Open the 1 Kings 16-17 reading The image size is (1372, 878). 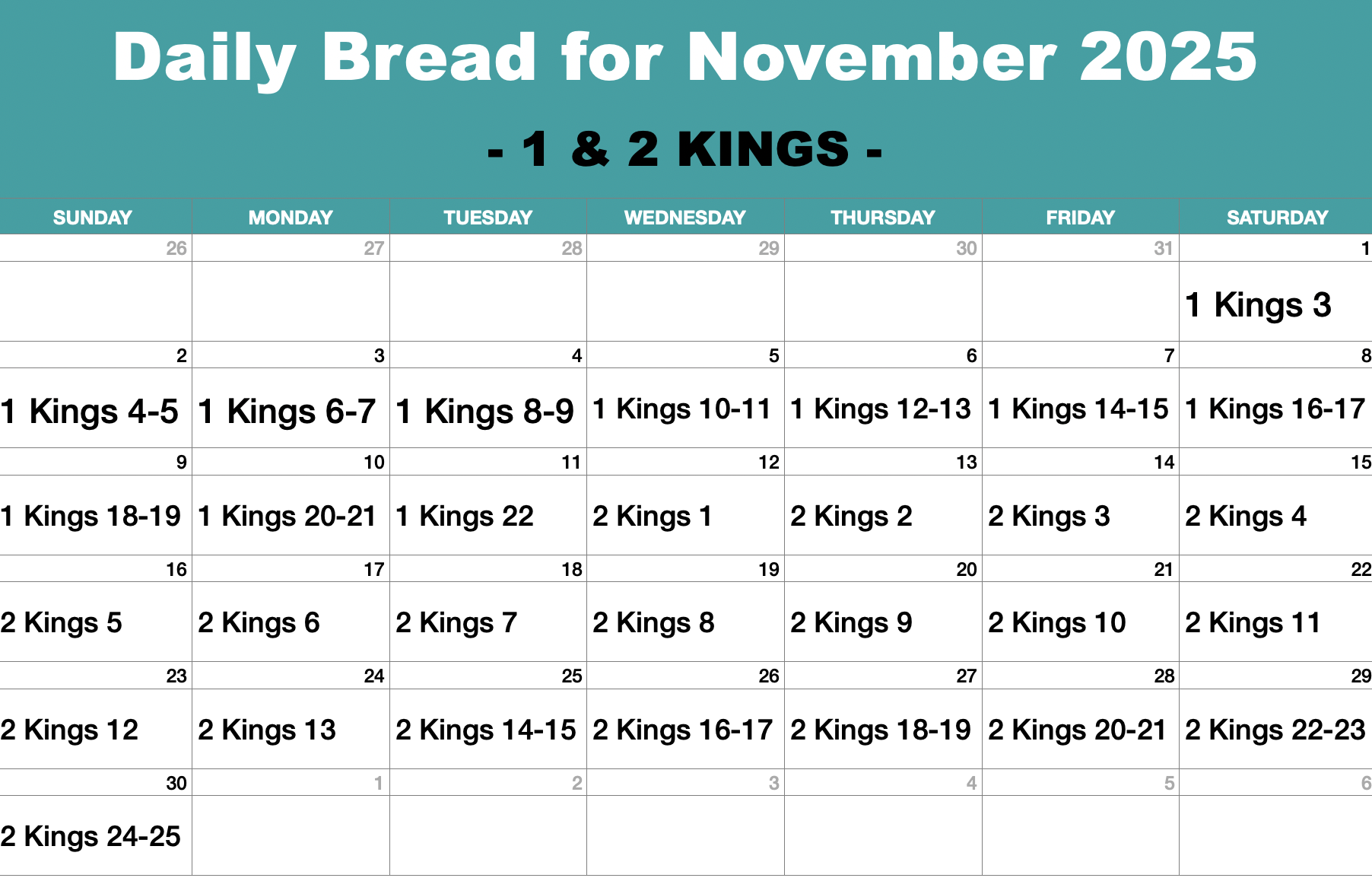(x=1275, y=409)
